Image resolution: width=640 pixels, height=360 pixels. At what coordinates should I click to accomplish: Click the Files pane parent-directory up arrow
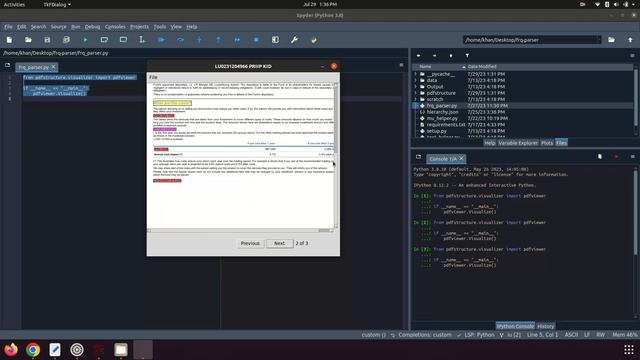point(451,56)
